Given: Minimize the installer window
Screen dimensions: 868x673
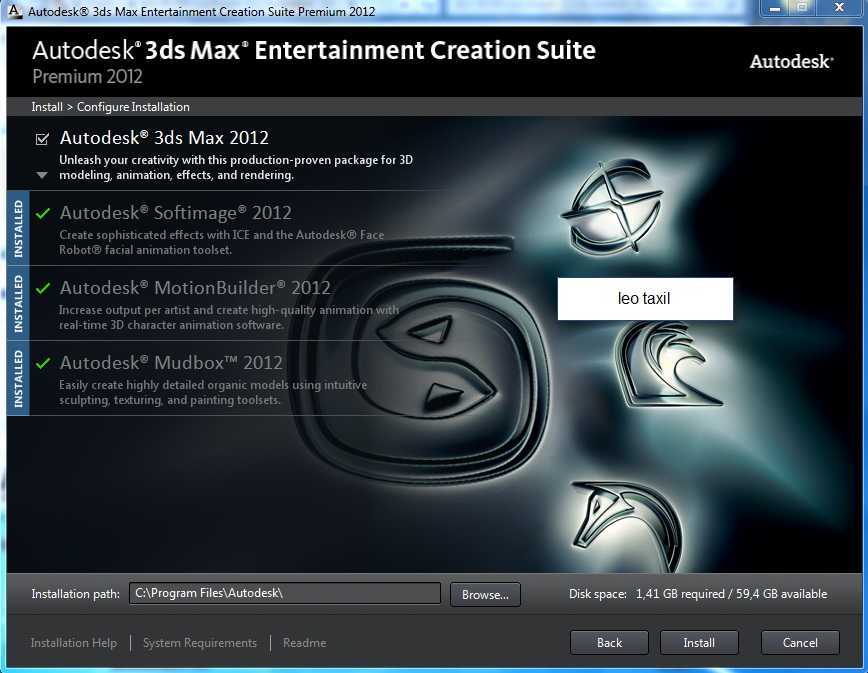Looking at the screenshot, I should pyautogui.click(x=774, y=8).
